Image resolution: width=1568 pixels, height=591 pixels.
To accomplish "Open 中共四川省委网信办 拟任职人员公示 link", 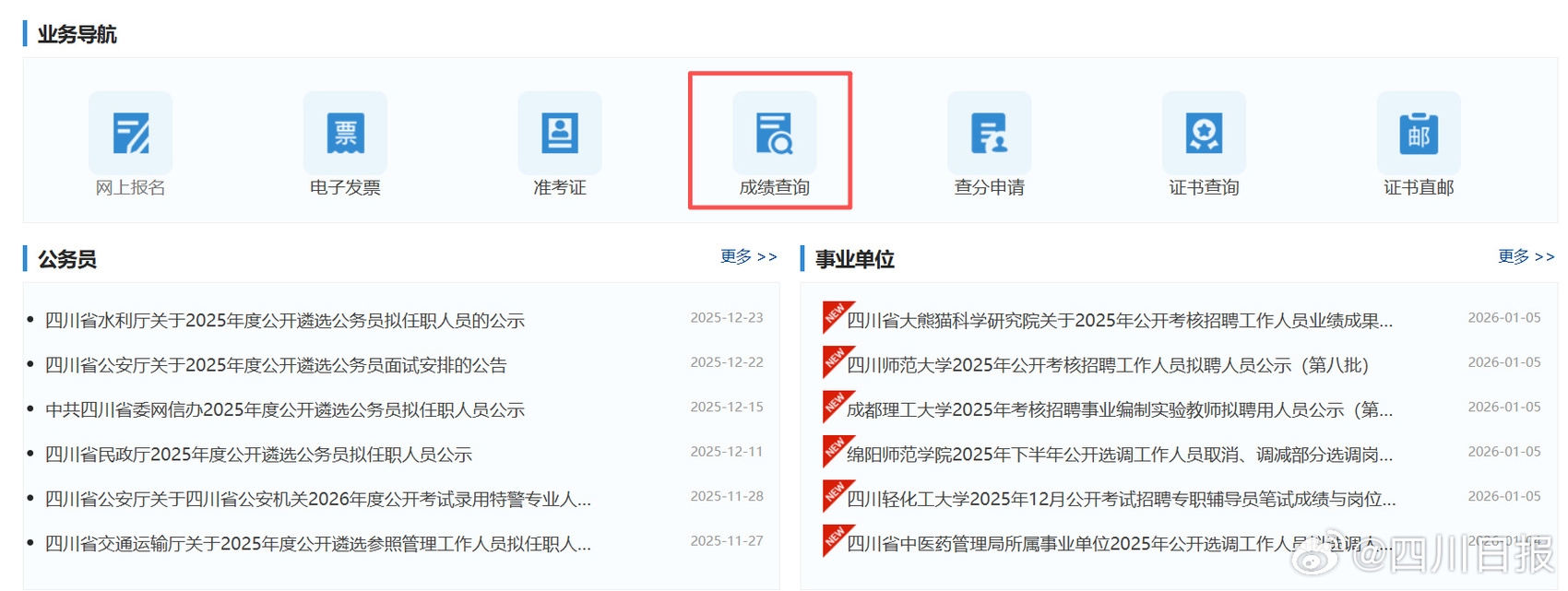I will pos(285,410).
